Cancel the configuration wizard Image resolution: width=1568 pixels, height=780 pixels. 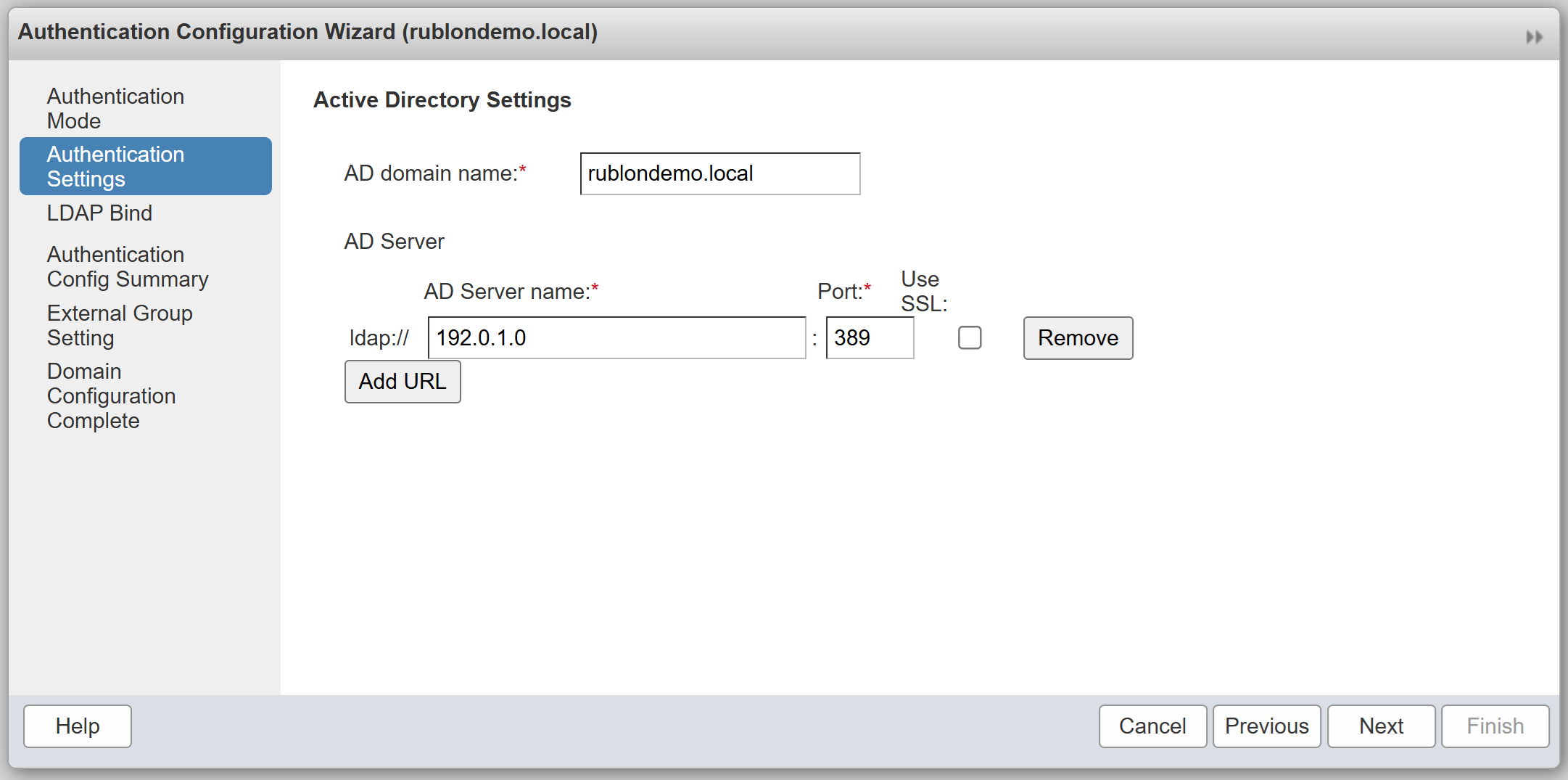point(1152,726)
